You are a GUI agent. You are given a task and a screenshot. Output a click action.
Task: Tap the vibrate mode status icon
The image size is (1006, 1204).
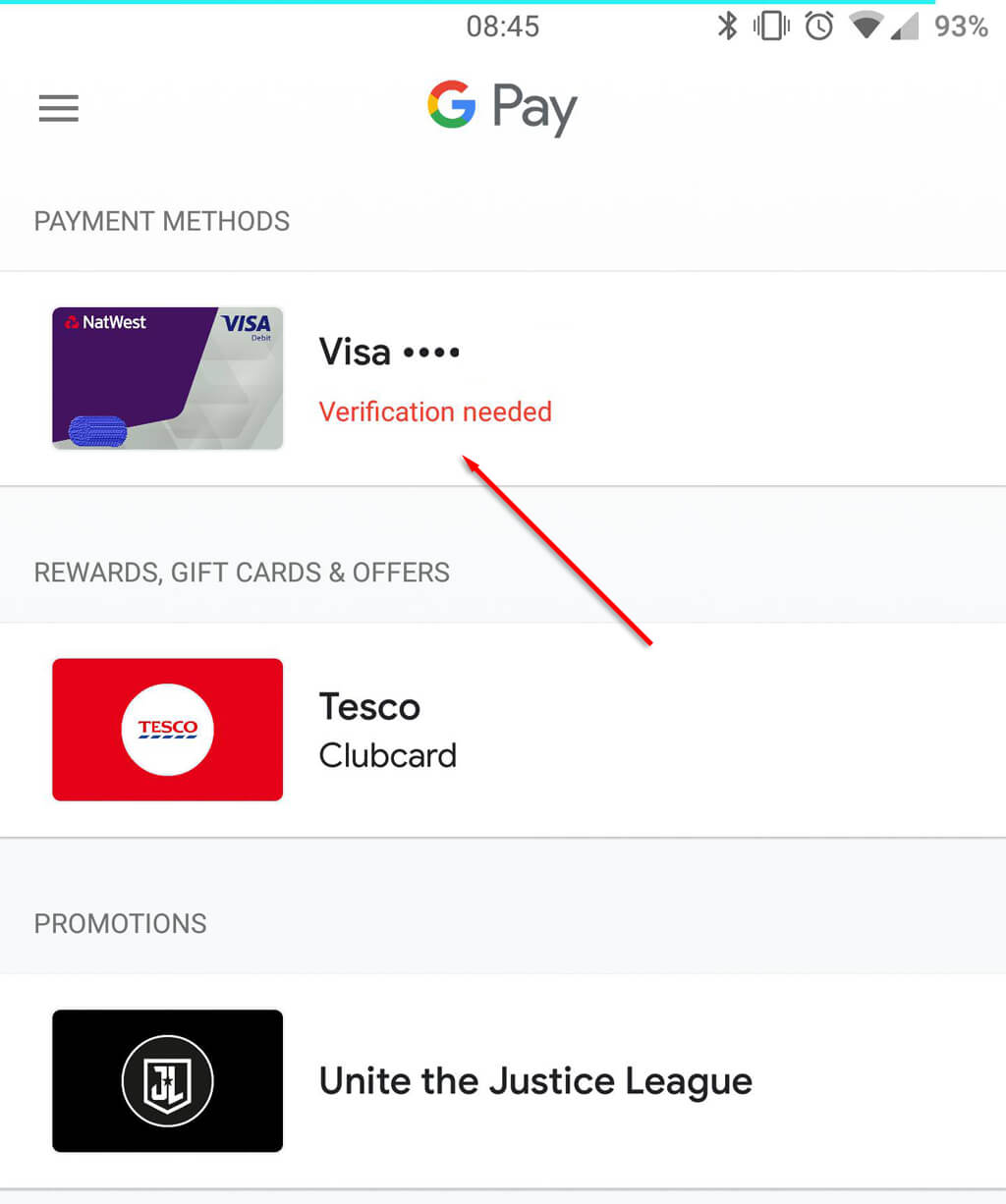[771, 27]
